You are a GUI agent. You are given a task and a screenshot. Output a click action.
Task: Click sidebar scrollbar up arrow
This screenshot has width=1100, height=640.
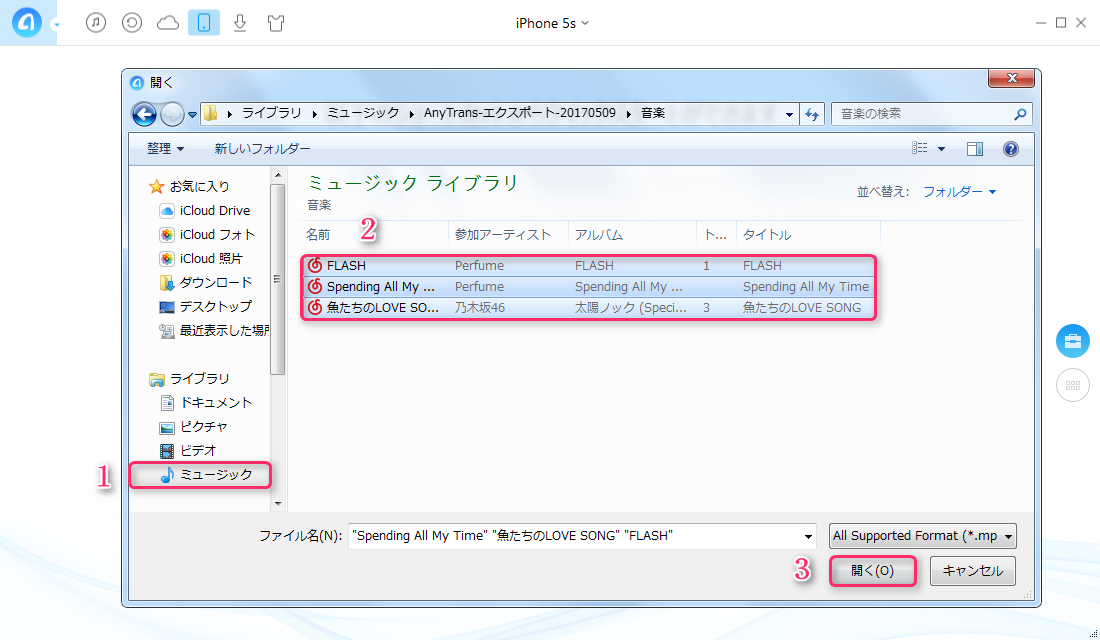(278, 175)
